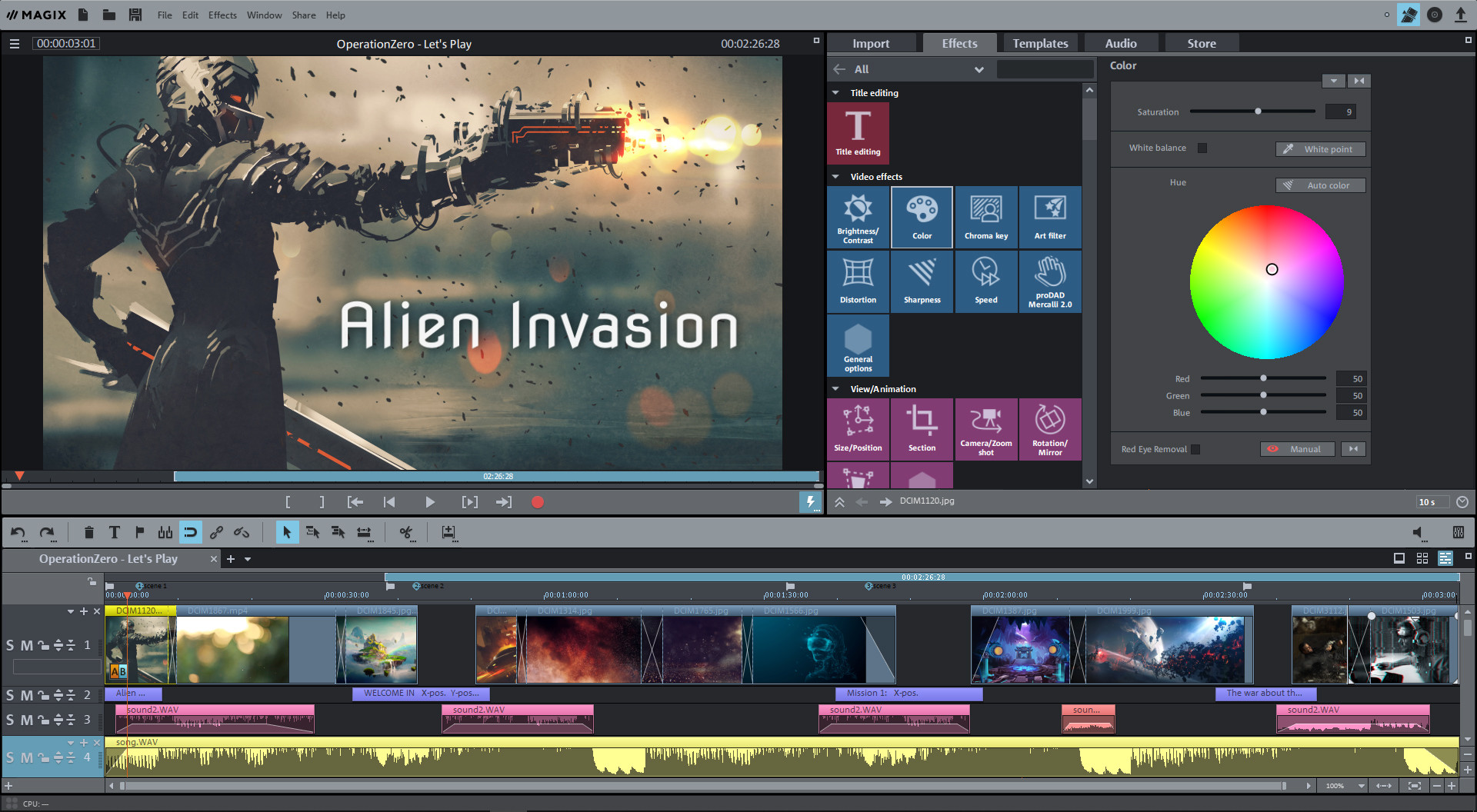The image size is (1477, 812).
Task: Mute track 2
Action: [x=26, y=694]
